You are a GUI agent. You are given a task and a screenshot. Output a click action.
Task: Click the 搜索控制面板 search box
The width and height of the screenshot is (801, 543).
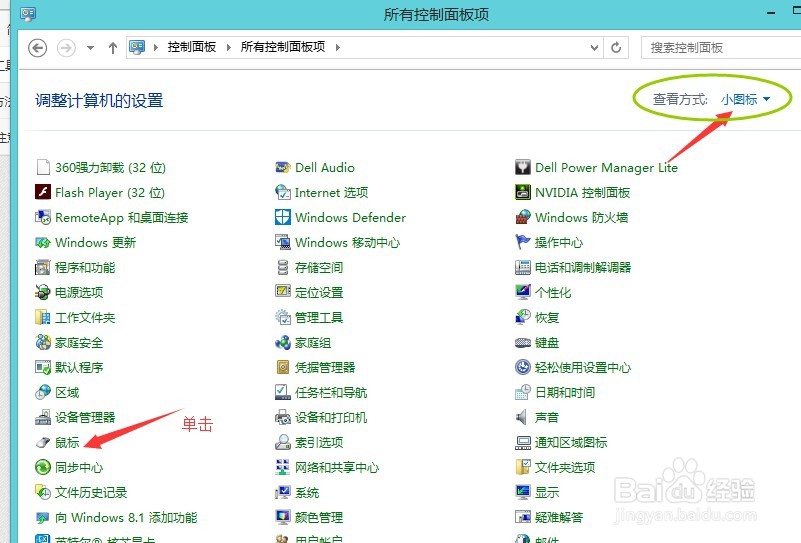tap(721, 48)
